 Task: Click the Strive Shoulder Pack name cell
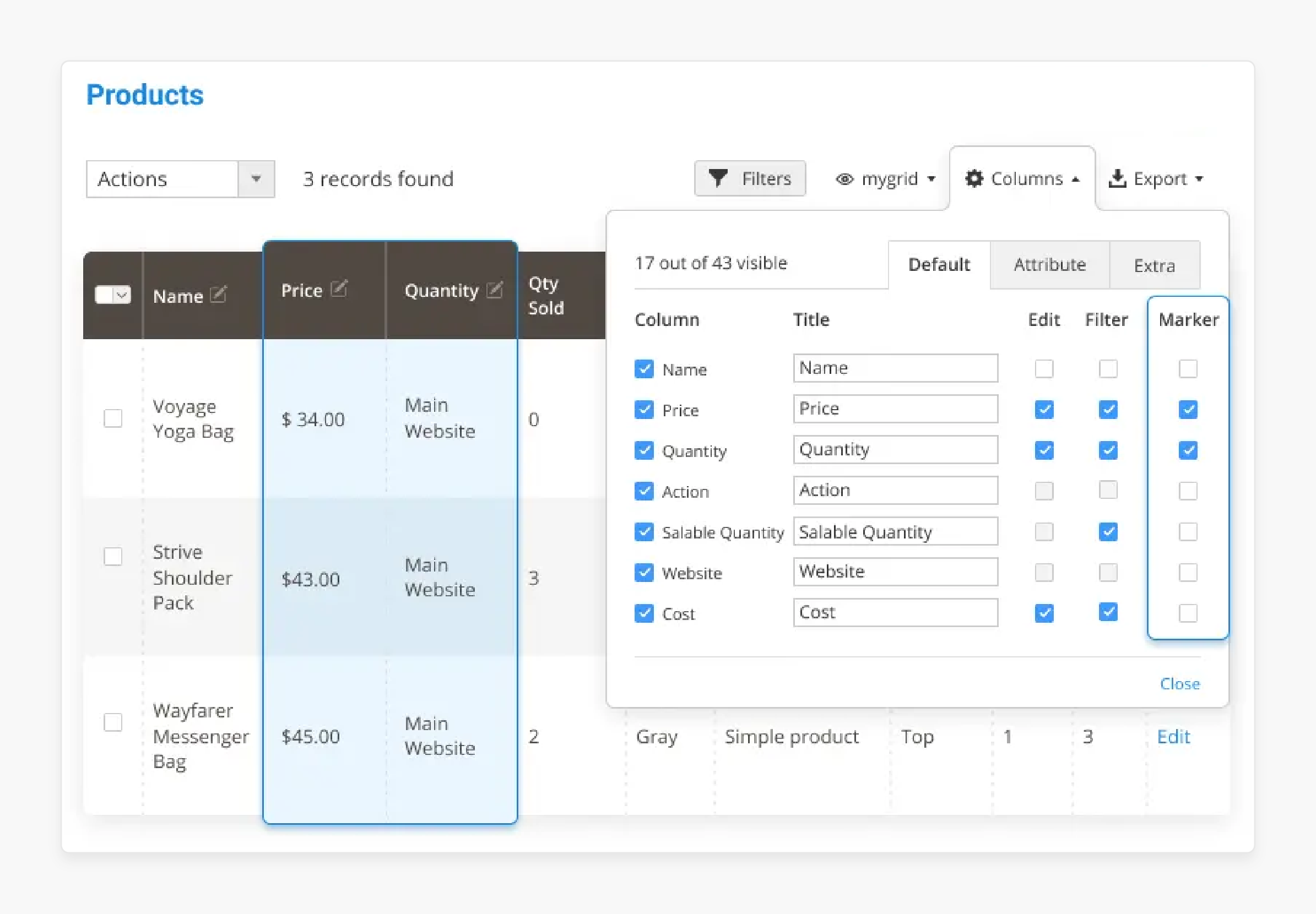click(x=192, y=577)
